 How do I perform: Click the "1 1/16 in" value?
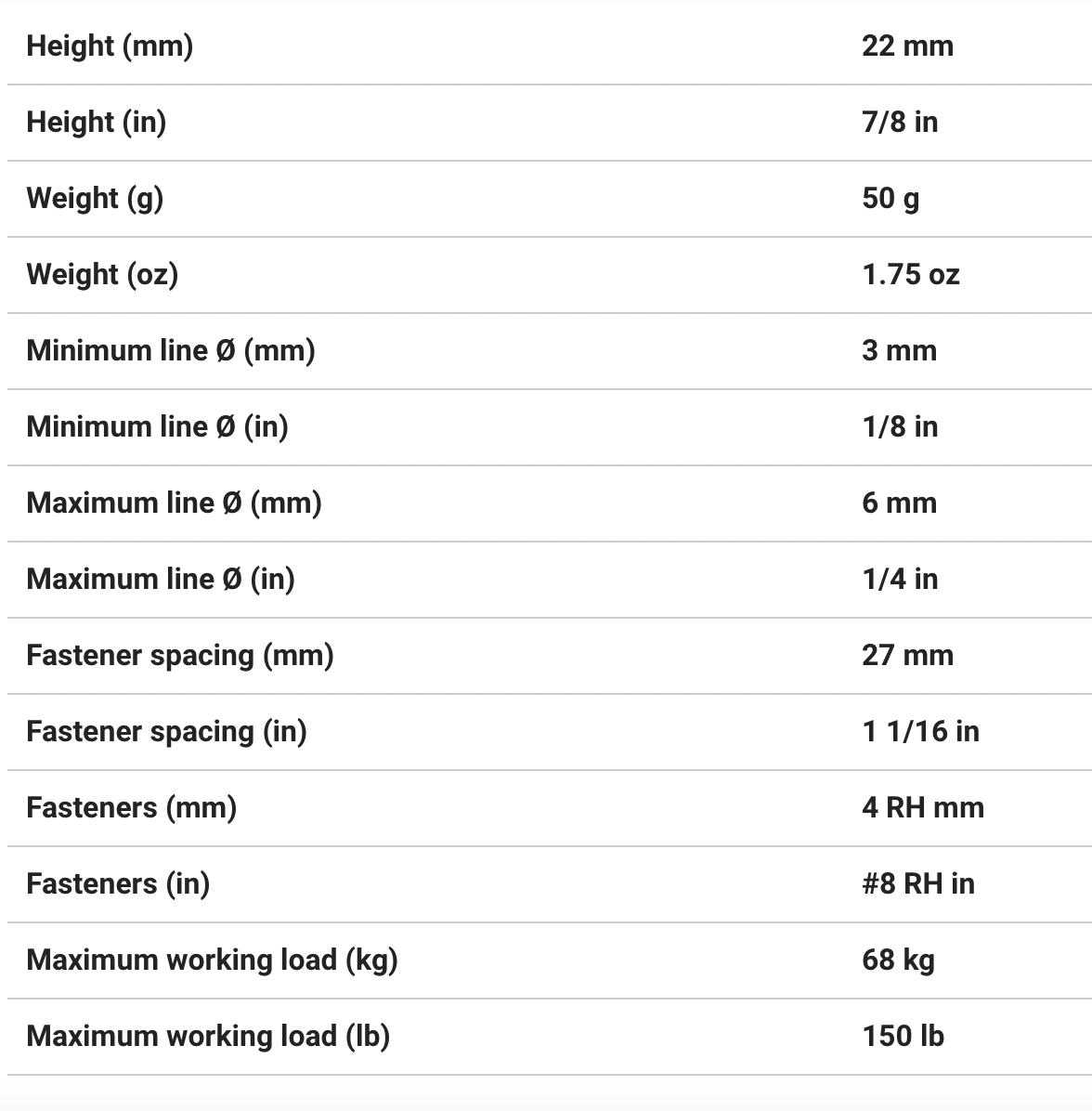[920, 731]
